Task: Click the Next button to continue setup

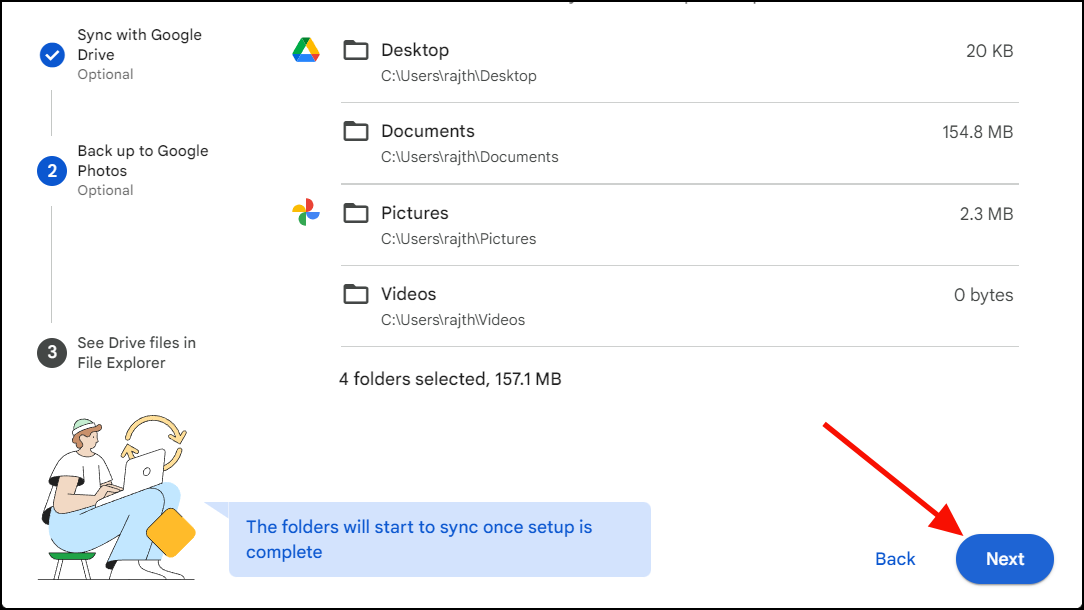Action: coord(1004,559)
